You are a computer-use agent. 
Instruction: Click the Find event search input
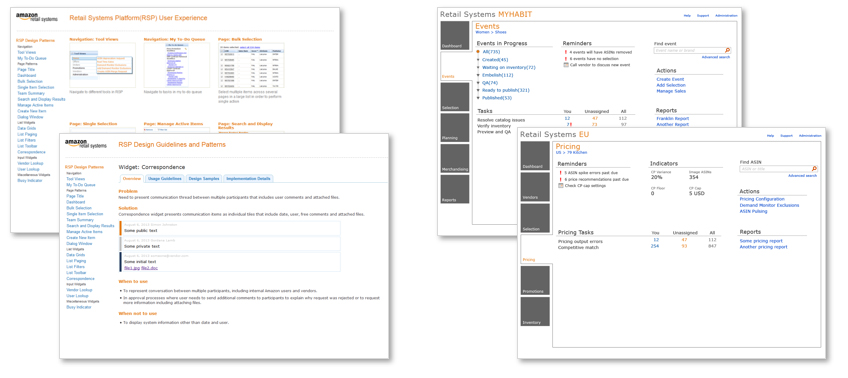click(x=689, y=50)
